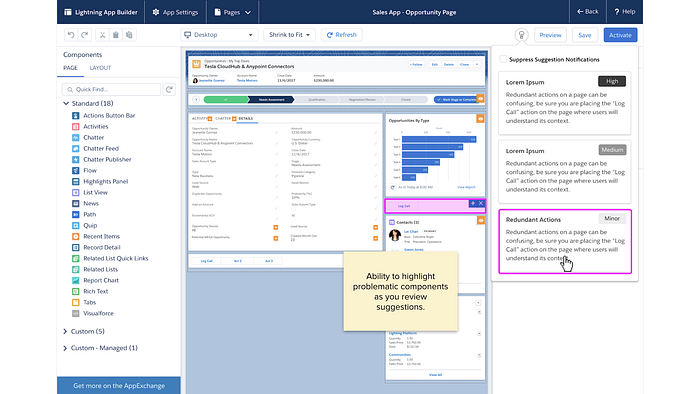Select the Actions Button Bar component

click(104, 115)
